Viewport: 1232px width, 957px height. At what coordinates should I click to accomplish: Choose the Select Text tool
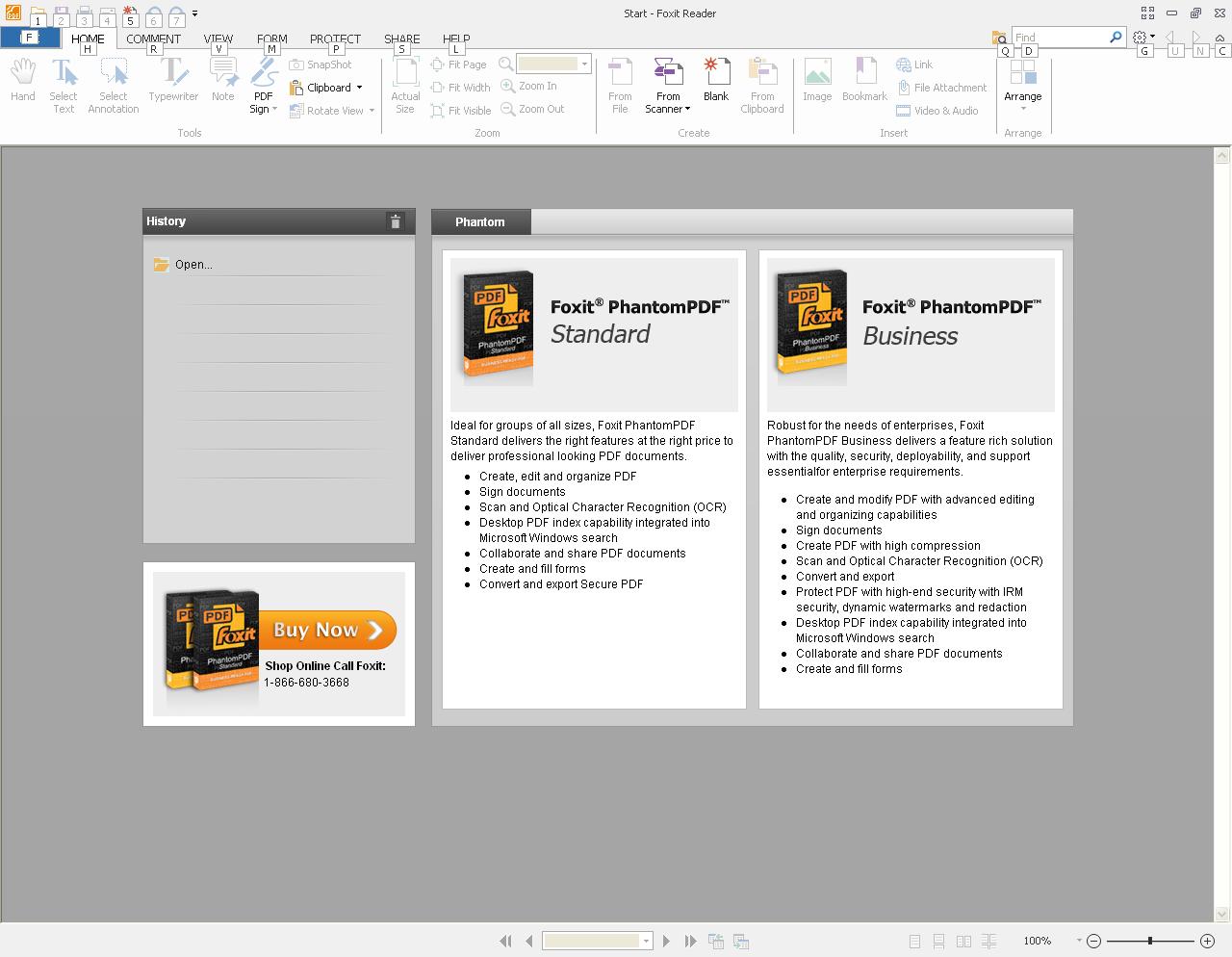point(64,86)
